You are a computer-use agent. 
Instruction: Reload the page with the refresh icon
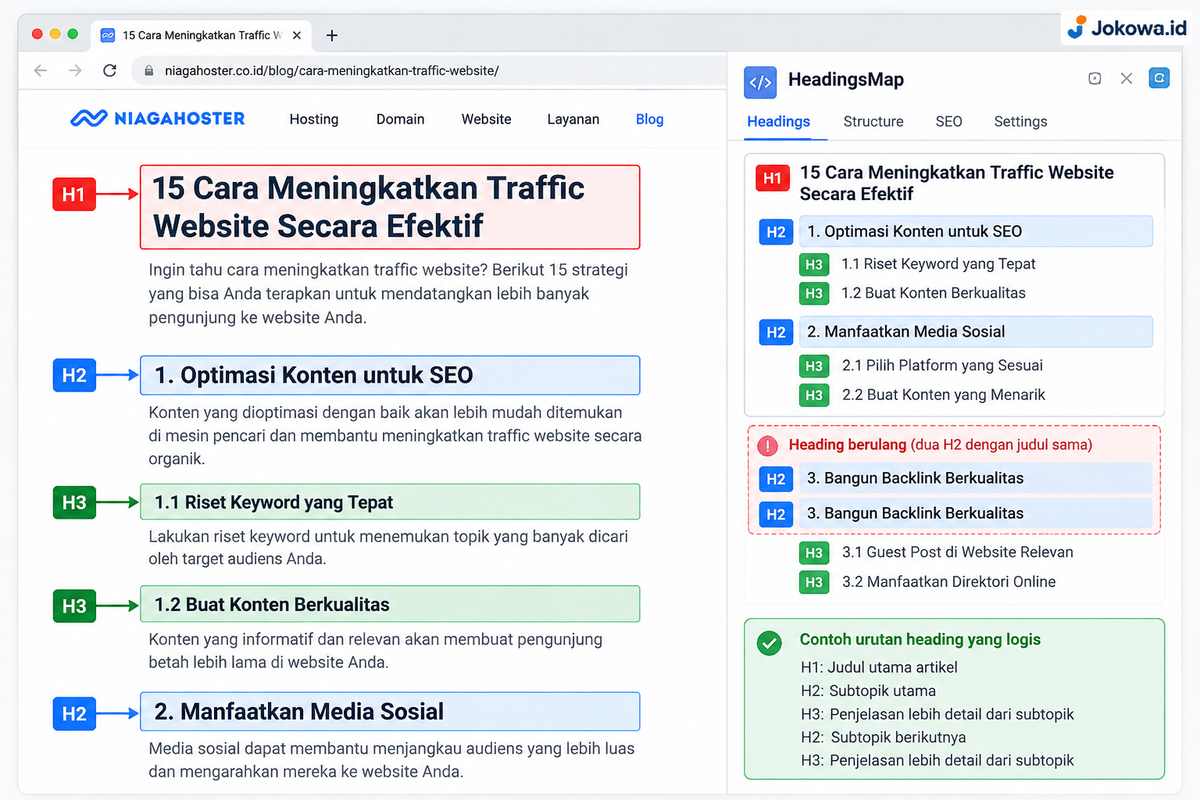[x=110, y=71]
